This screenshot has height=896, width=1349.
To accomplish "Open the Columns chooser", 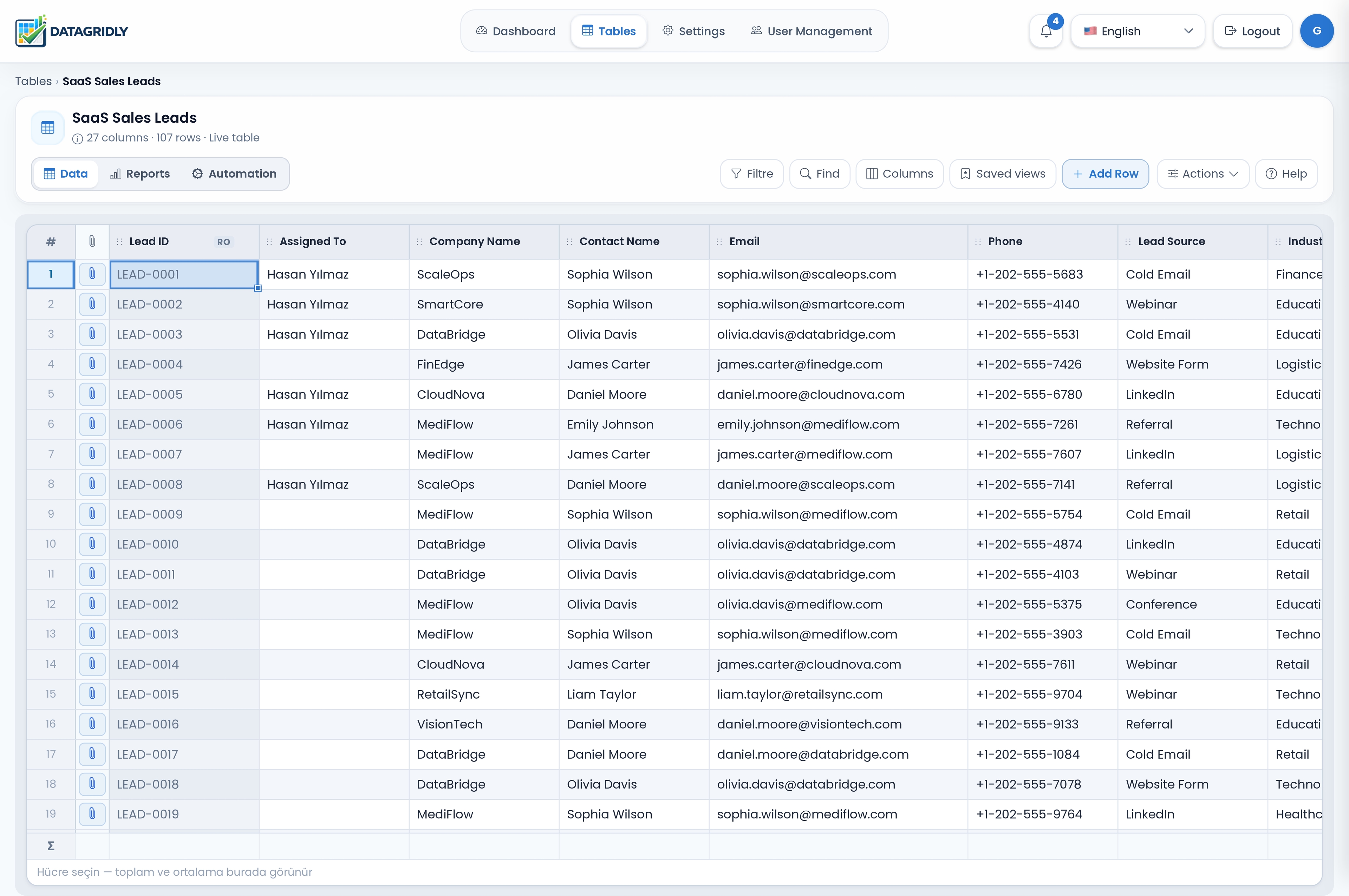I will tap(899, 174).
